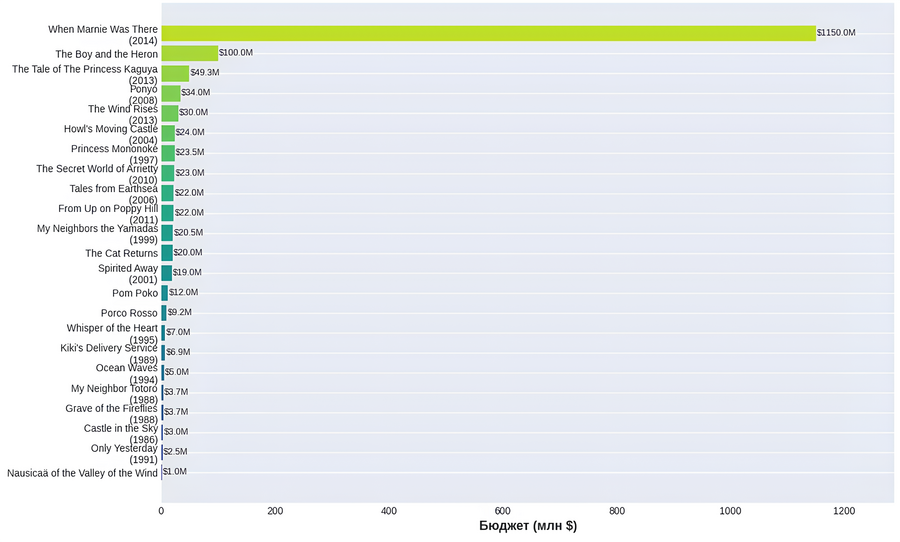Image resolution: width=900 pixels, height=542 pixels.
Task: Click the $1150.0M value label
Action: point(836,33)
